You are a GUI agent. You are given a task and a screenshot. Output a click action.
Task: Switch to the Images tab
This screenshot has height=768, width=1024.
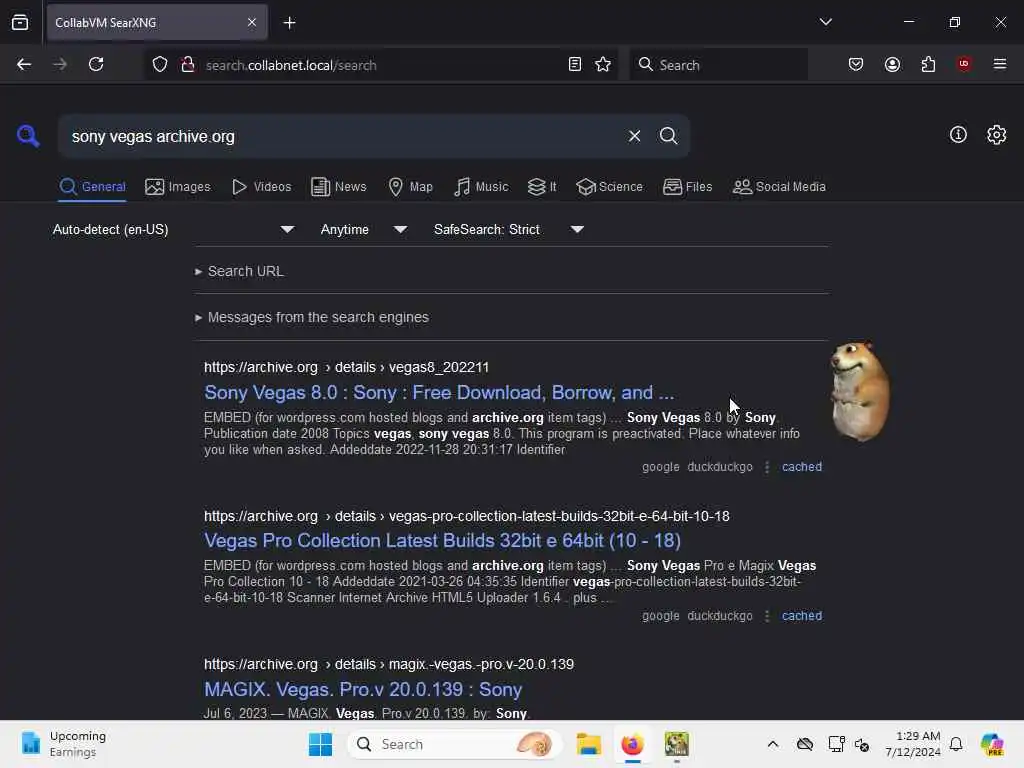[178, 187]
